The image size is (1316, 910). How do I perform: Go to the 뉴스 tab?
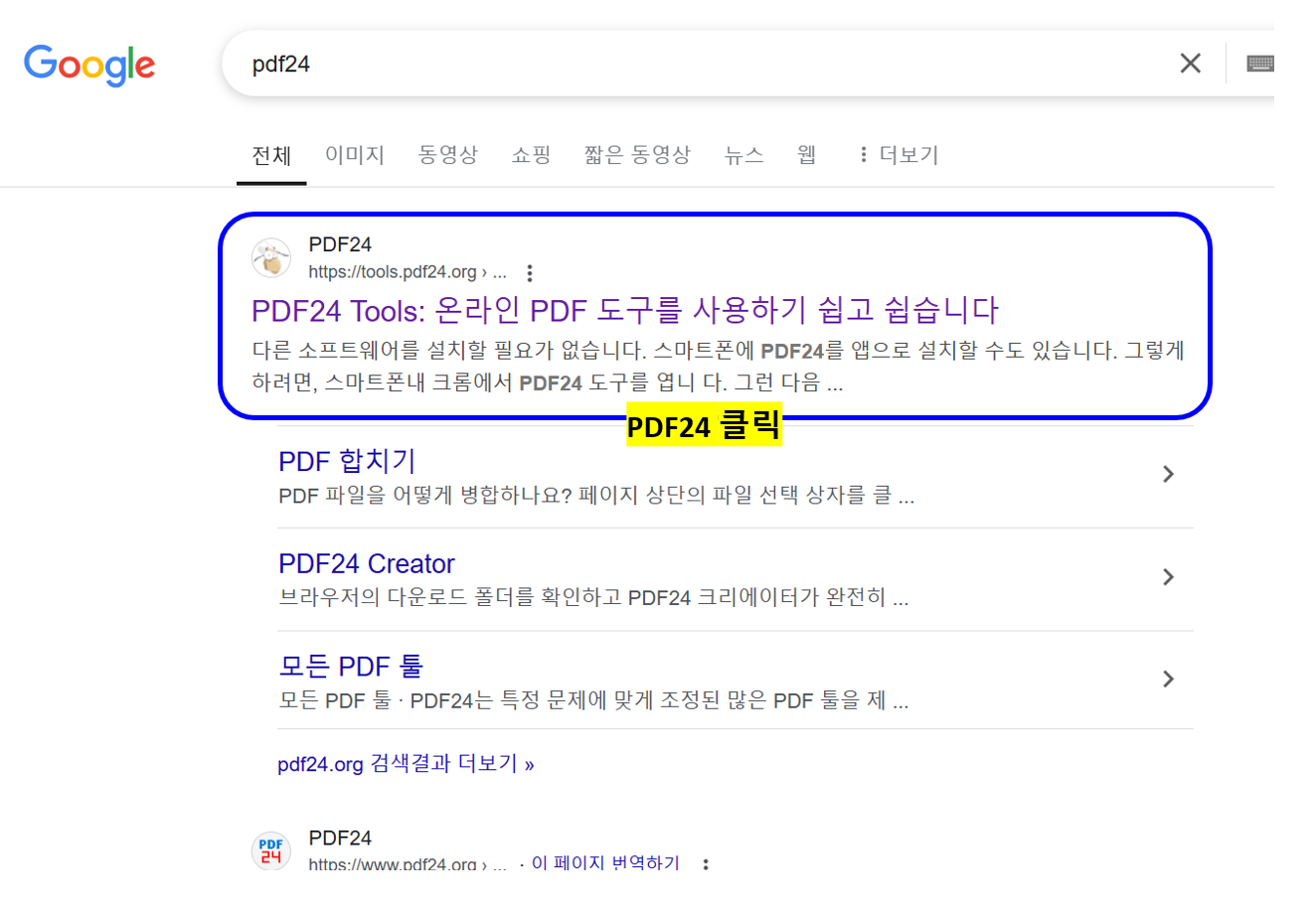[744, 154]
